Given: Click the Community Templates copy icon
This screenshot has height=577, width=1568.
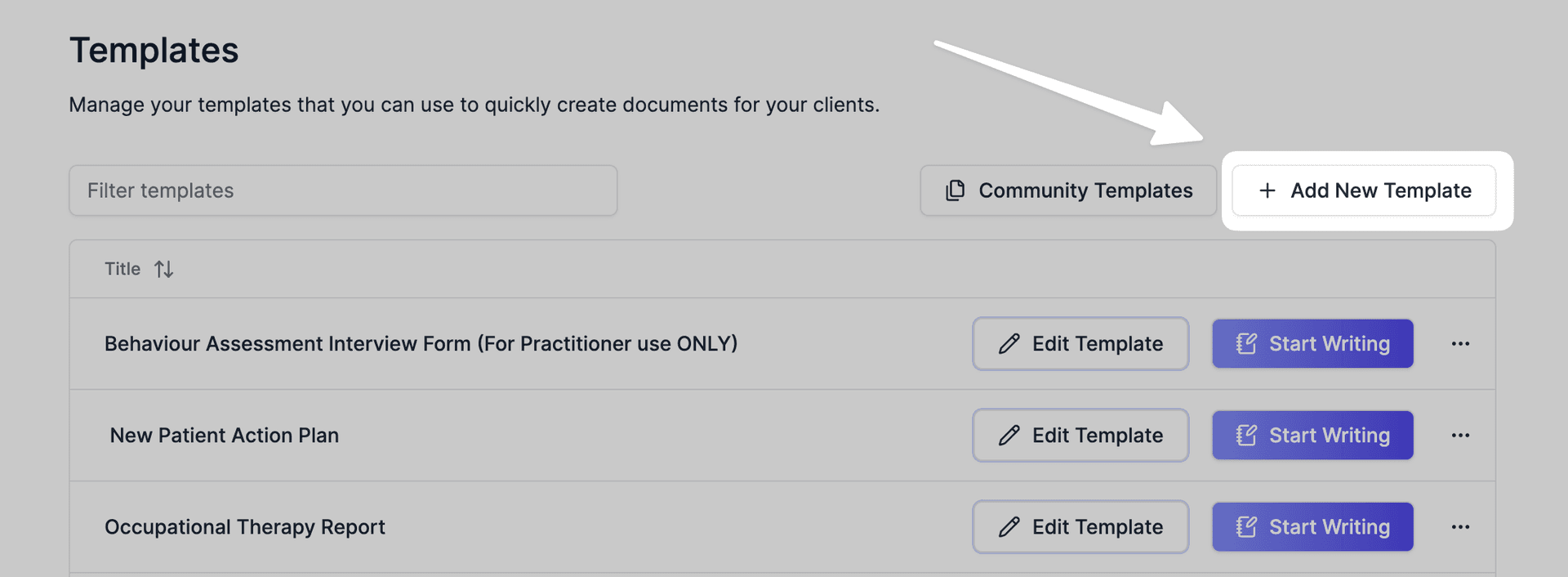Looking at the screenshot, I should 955,190.
